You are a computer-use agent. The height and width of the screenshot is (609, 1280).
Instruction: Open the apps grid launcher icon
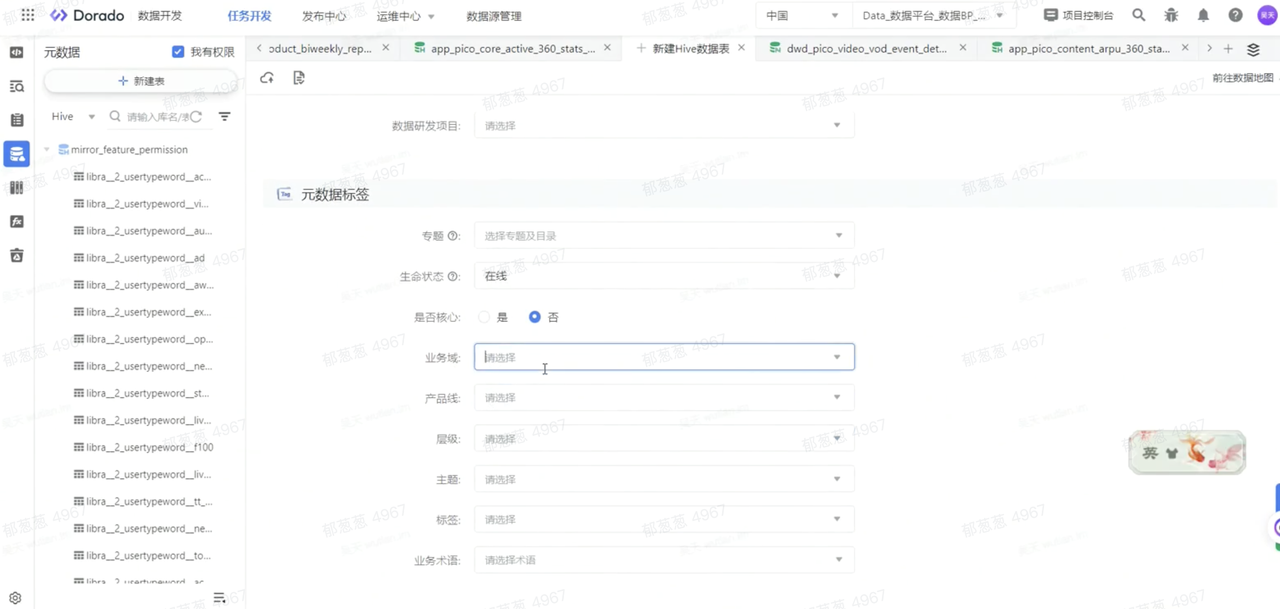[28, 15]
